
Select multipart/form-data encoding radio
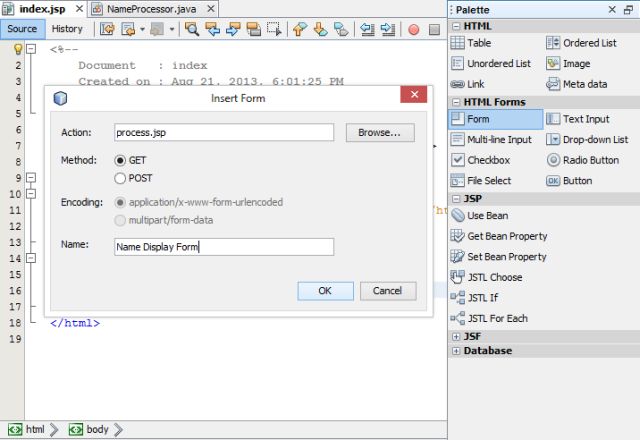(120, 220)
